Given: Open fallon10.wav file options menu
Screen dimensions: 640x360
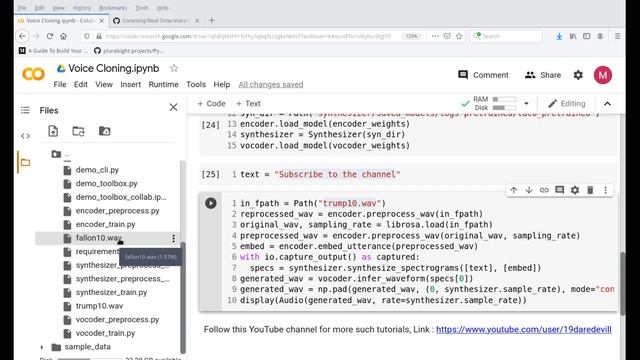Looking at the screenshot, I should (173, 238).
